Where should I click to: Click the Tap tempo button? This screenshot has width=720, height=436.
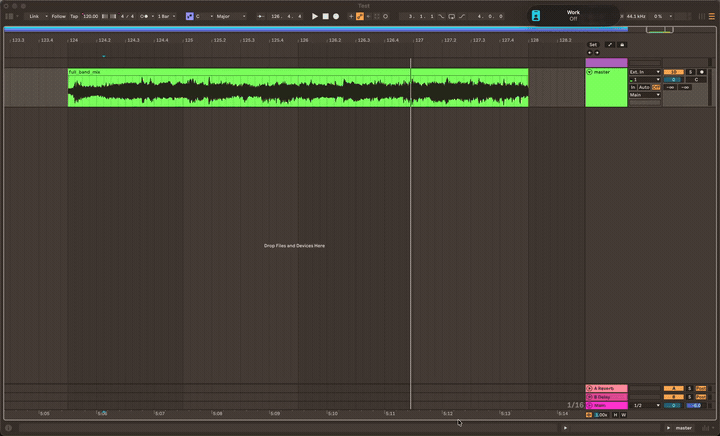[x=74, y=16]
